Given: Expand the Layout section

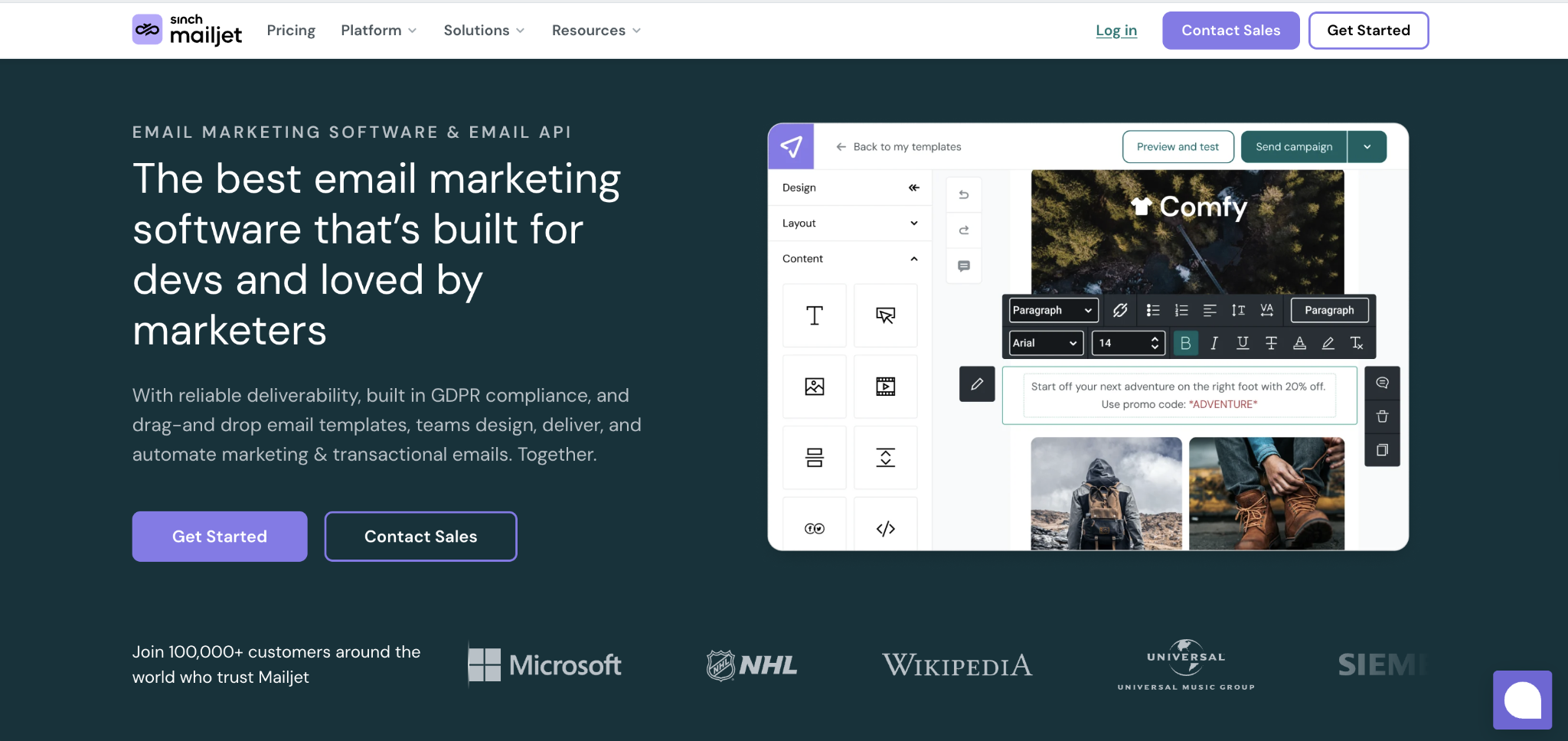Looking at the screenshot, I should [848, 223].
